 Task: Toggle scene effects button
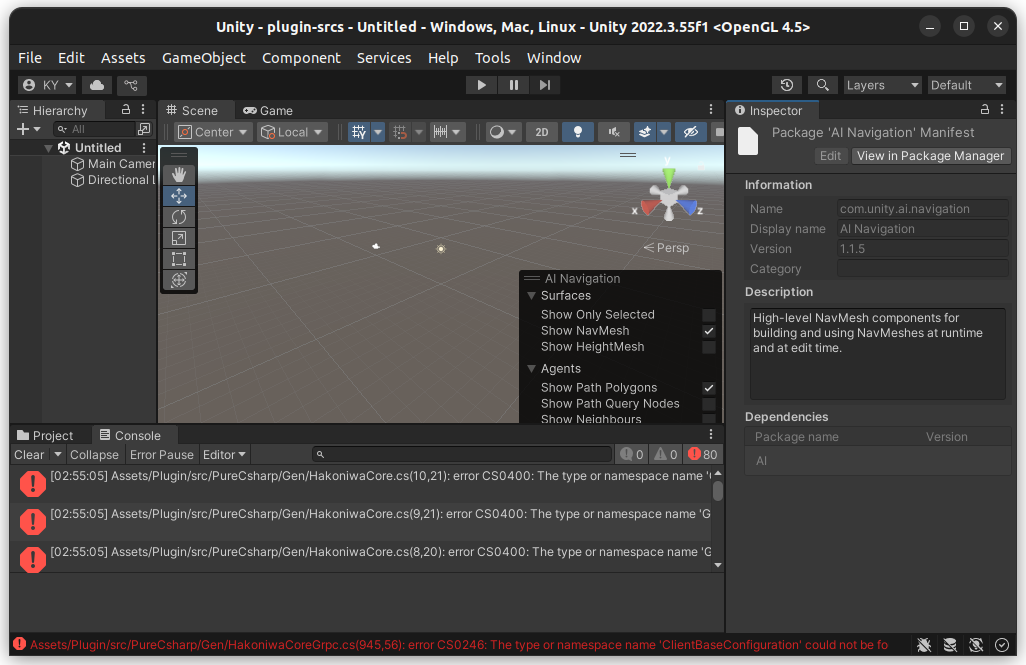(645, 132)
